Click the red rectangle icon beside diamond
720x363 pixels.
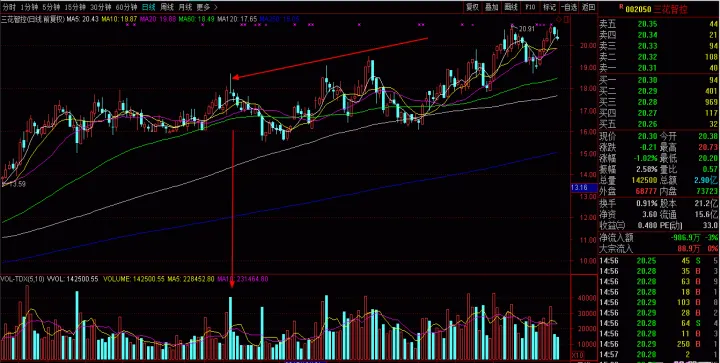[x=566, y=19]
